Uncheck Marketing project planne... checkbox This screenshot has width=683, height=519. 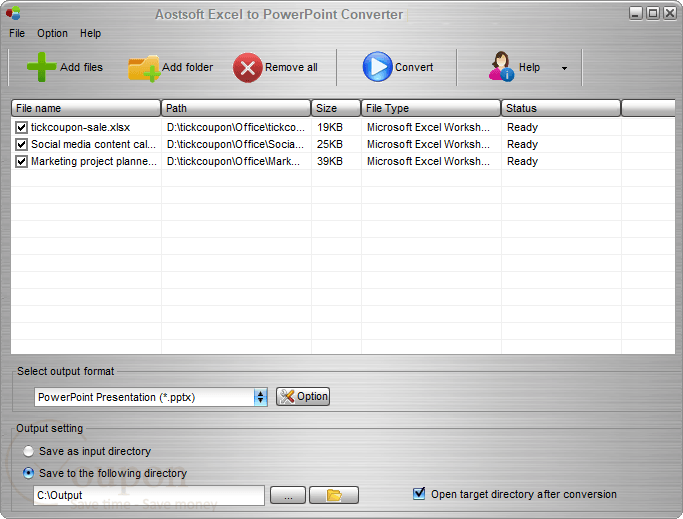(x=21, y=161)
